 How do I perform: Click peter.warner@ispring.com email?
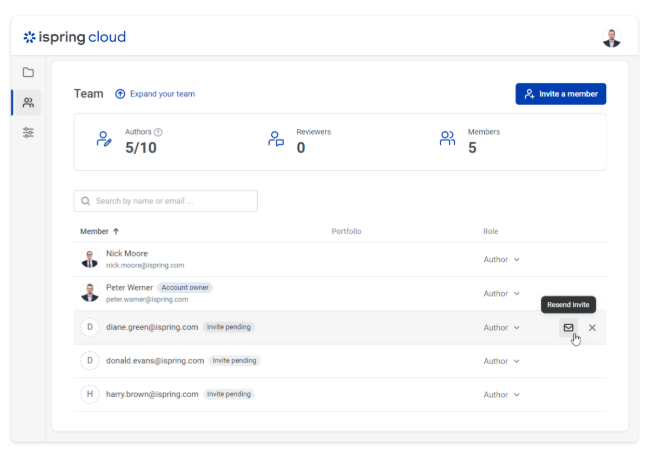point(147,299)
